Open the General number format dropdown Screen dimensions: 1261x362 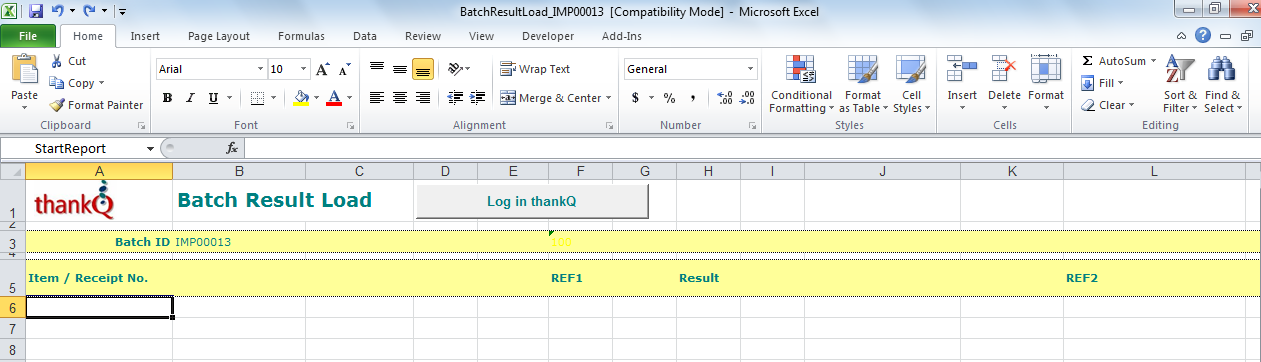pos(750,69)
